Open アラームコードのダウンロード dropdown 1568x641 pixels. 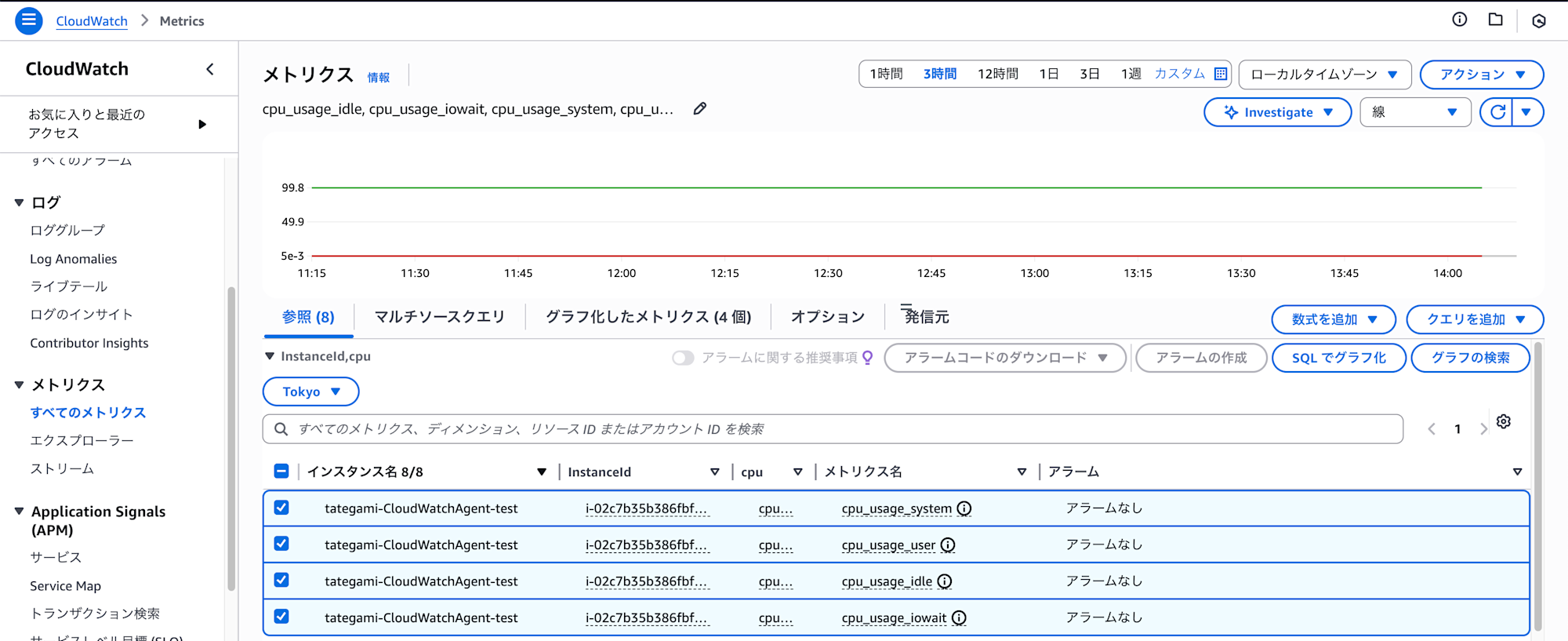click(x=1005, y=358)
